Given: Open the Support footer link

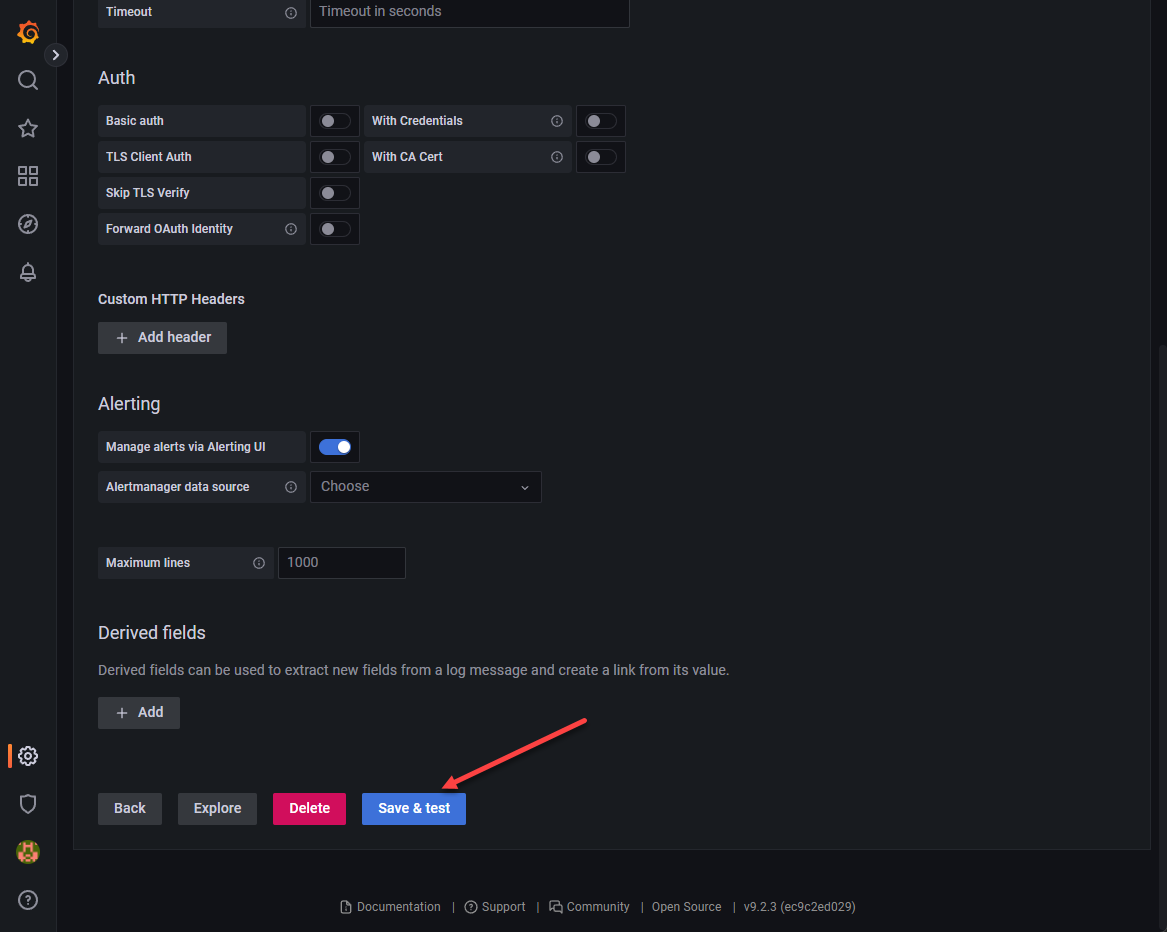Looking at the screenshot, I should (x=495, y=907).
